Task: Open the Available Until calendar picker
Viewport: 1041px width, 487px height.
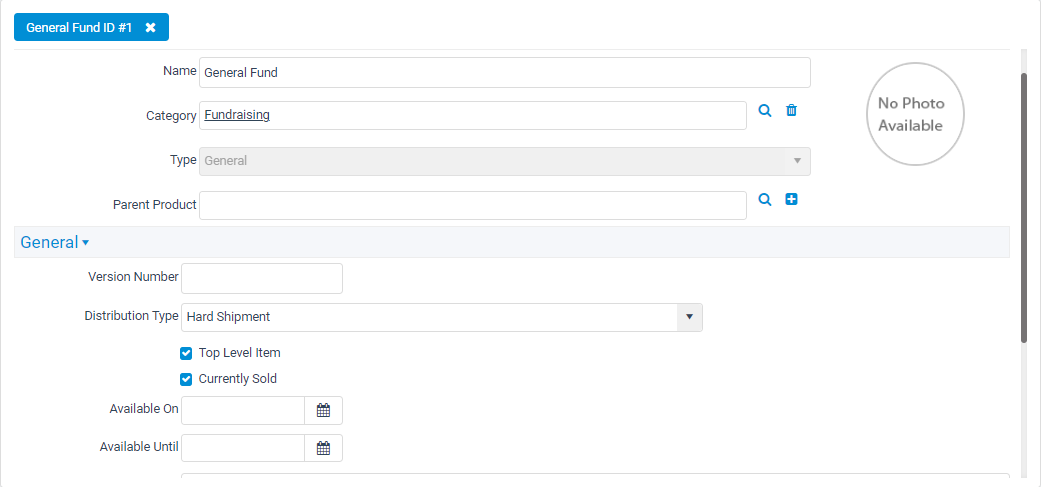Action: pos(323,449)
